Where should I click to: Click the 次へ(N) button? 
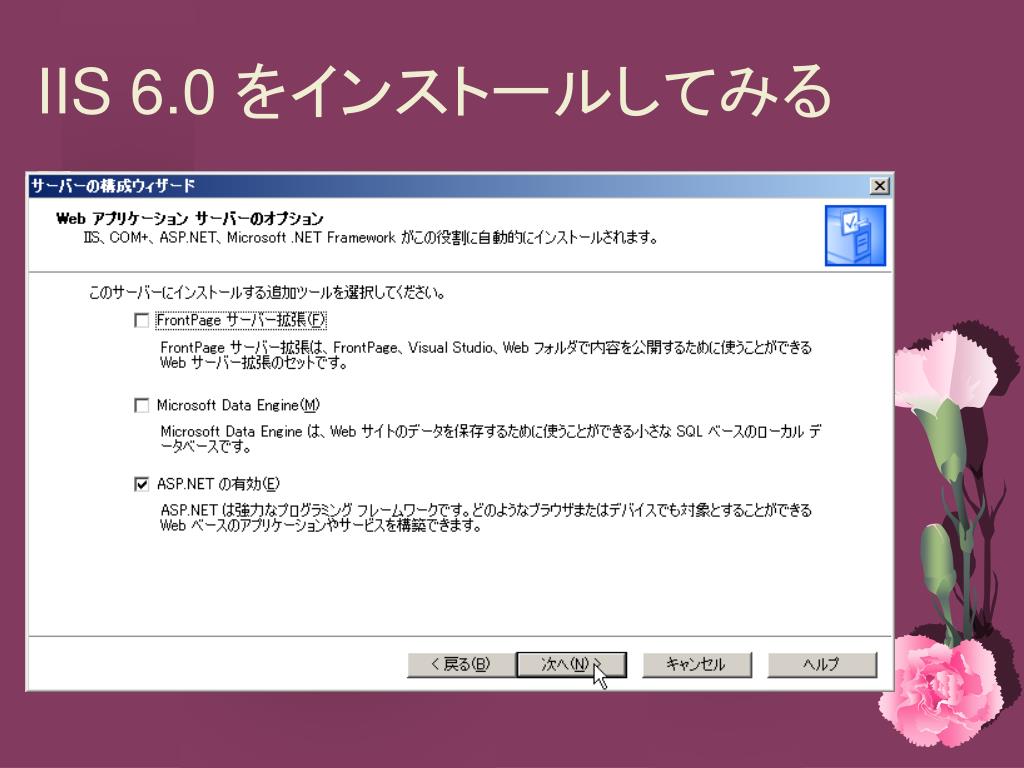571,665
